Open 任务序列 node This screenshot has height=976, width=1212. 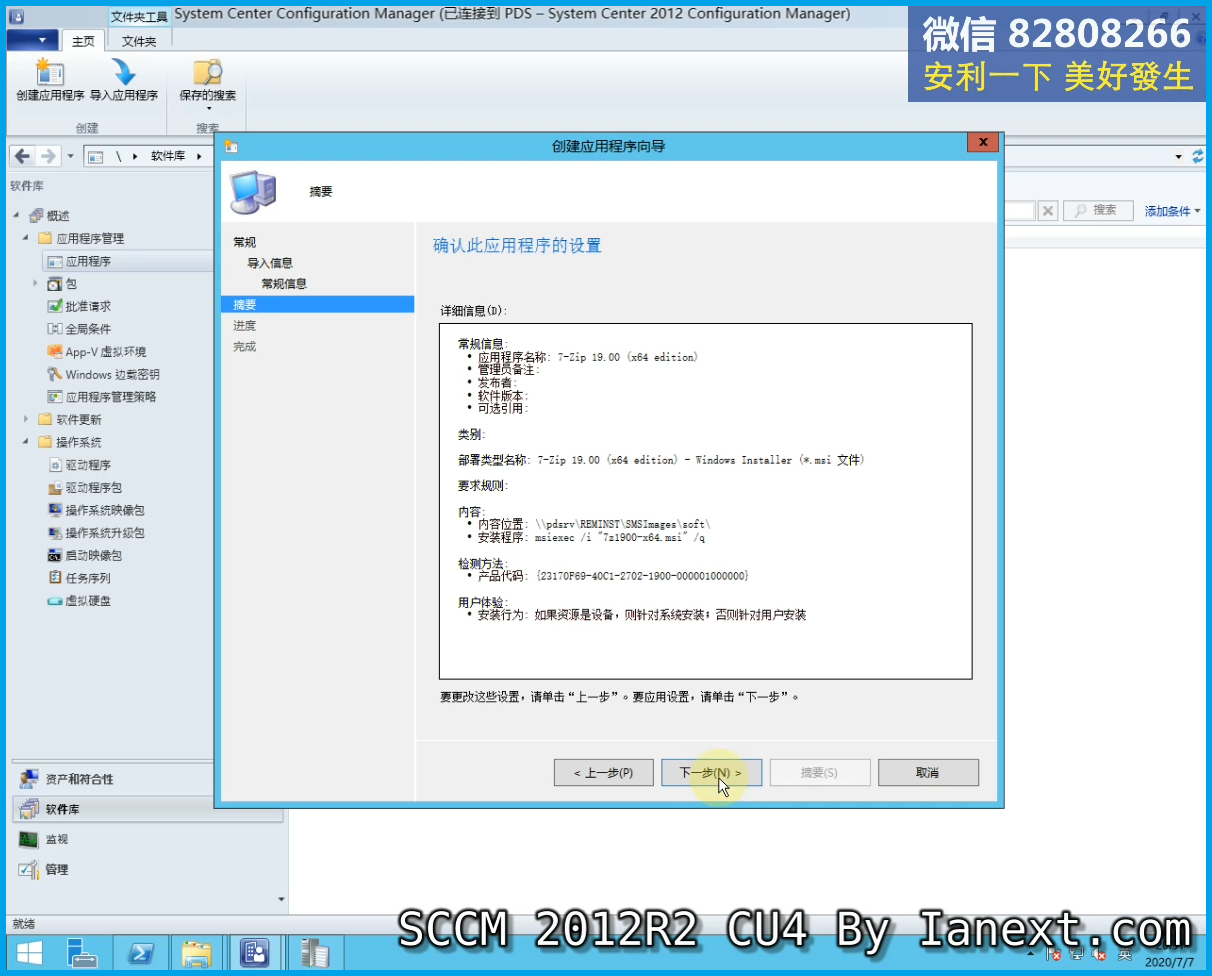pos(88,578)
